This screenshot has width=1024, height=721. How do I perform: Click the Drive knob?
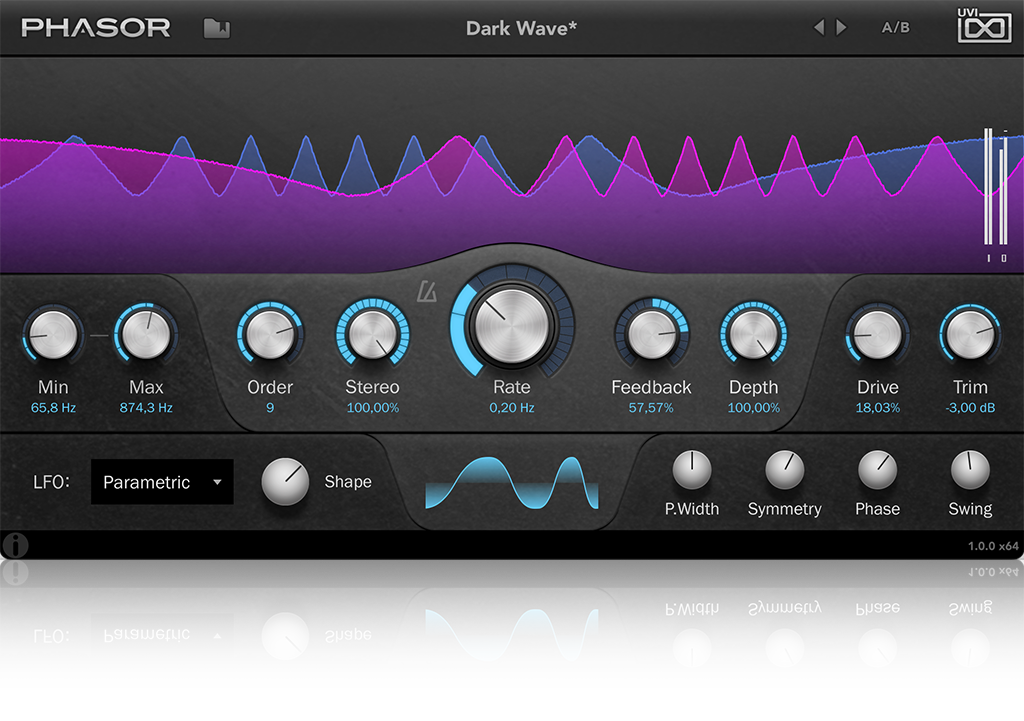tap(878, 334)
